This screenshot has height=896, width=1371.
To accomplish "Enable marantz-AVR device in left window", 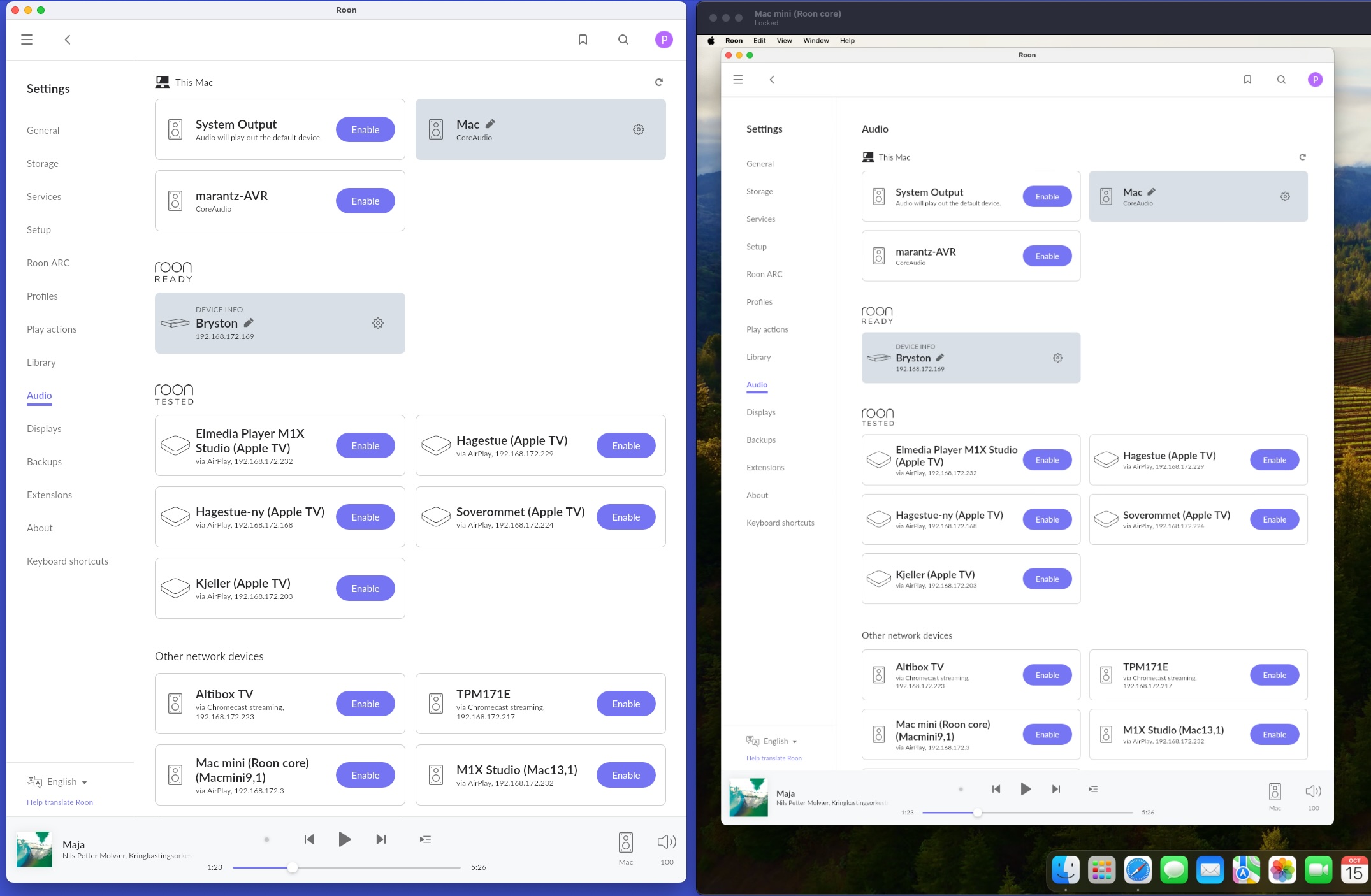I will pyautogui.click(x=365, y=201).
